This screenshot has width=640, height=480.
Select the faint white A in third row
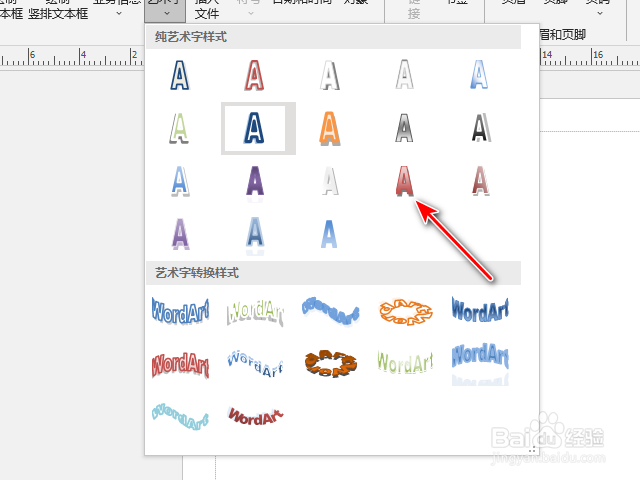click(330, 181)
